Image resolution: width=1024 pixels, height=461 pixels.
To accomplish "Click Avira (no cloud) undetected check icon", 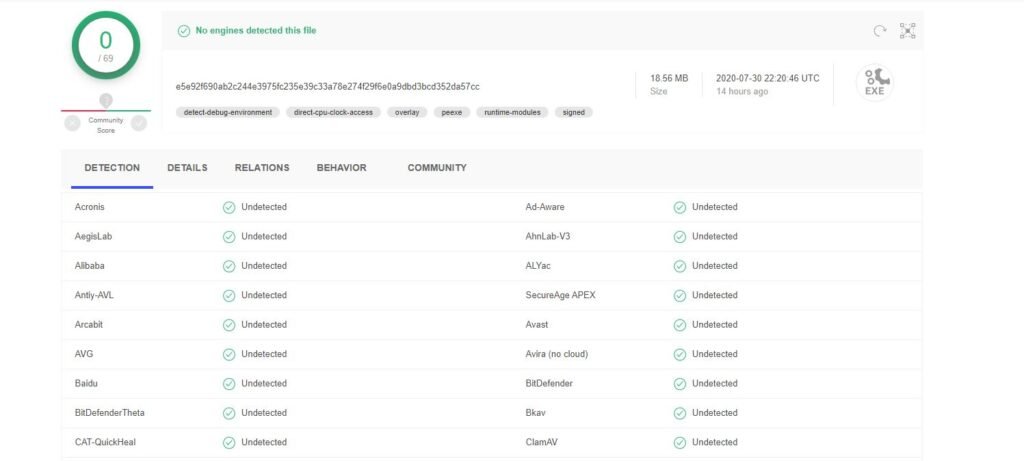I will click(680, 354).
